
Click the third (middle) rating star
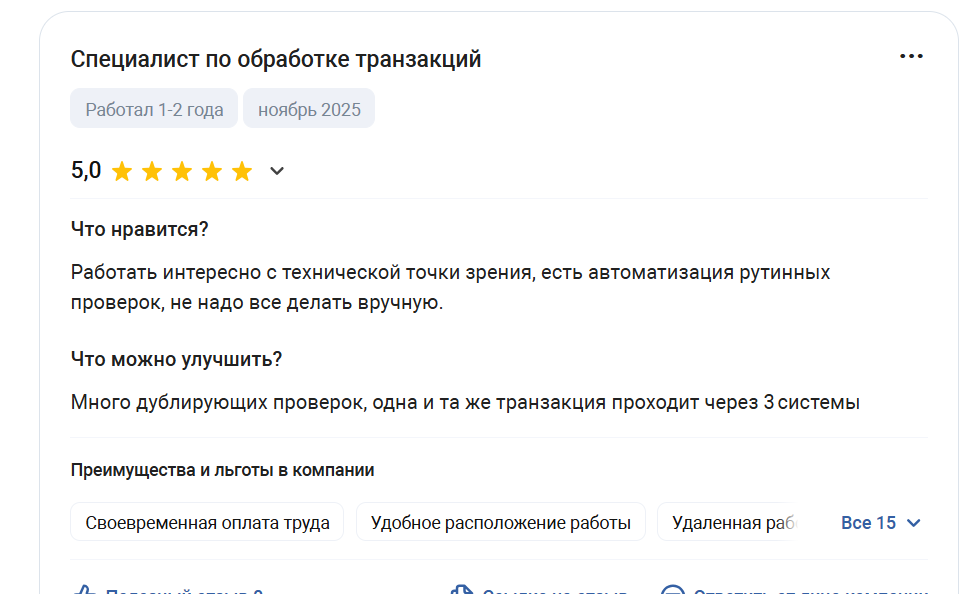(182, 172)
